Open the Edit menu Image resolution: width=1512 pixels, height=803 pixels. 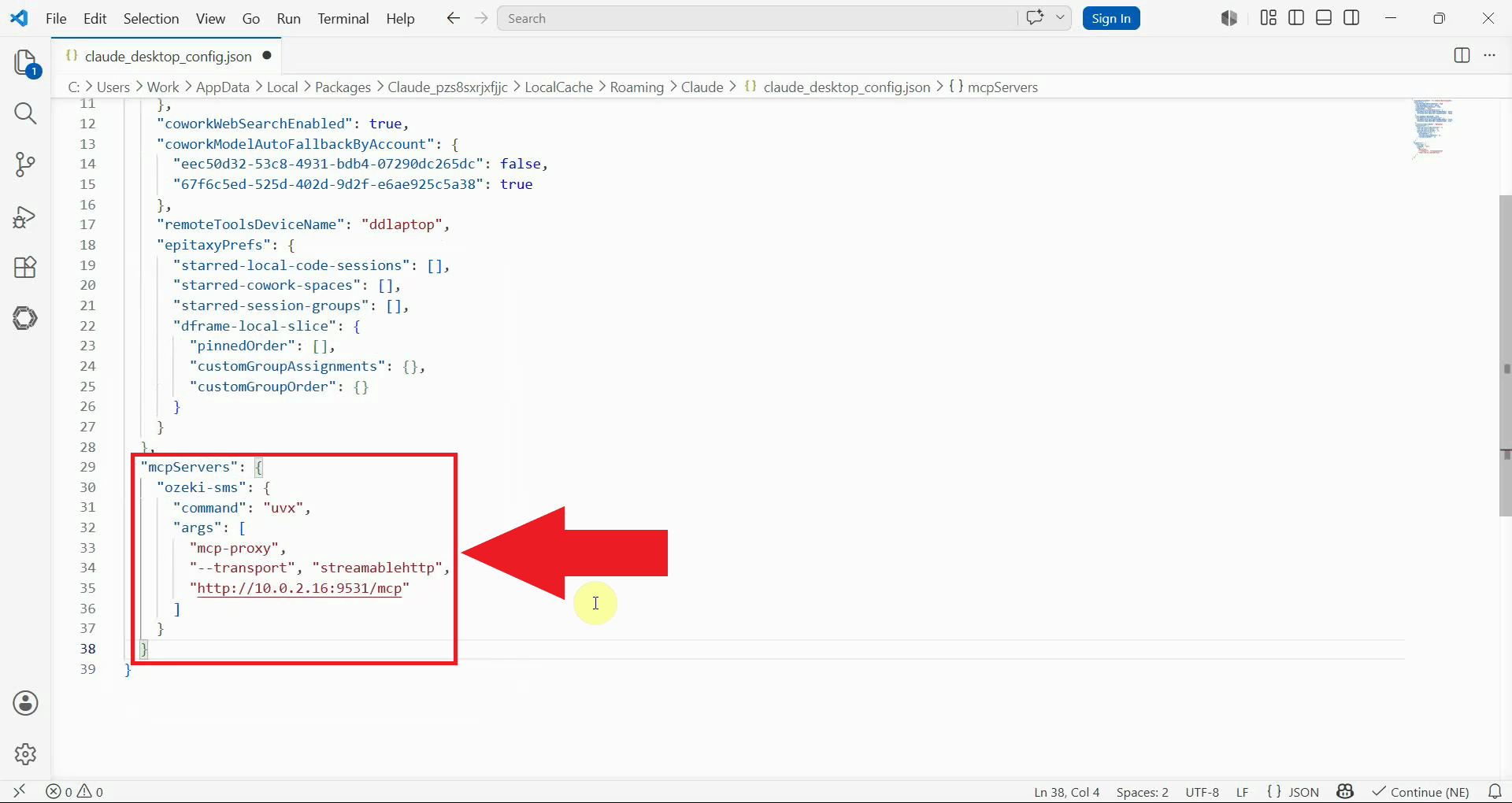point(94,18)
